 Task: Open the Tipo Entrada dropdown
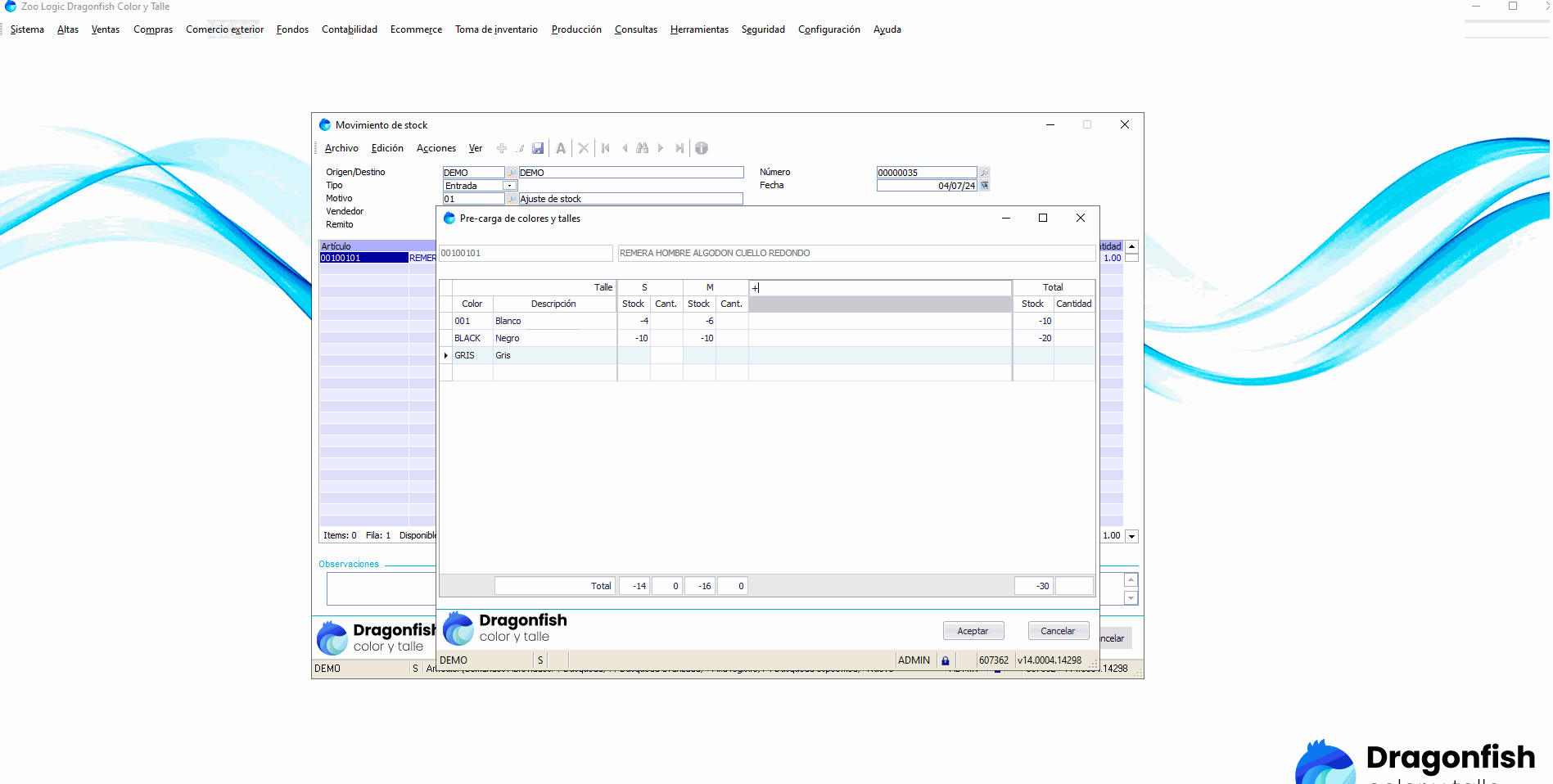[510, 186]
